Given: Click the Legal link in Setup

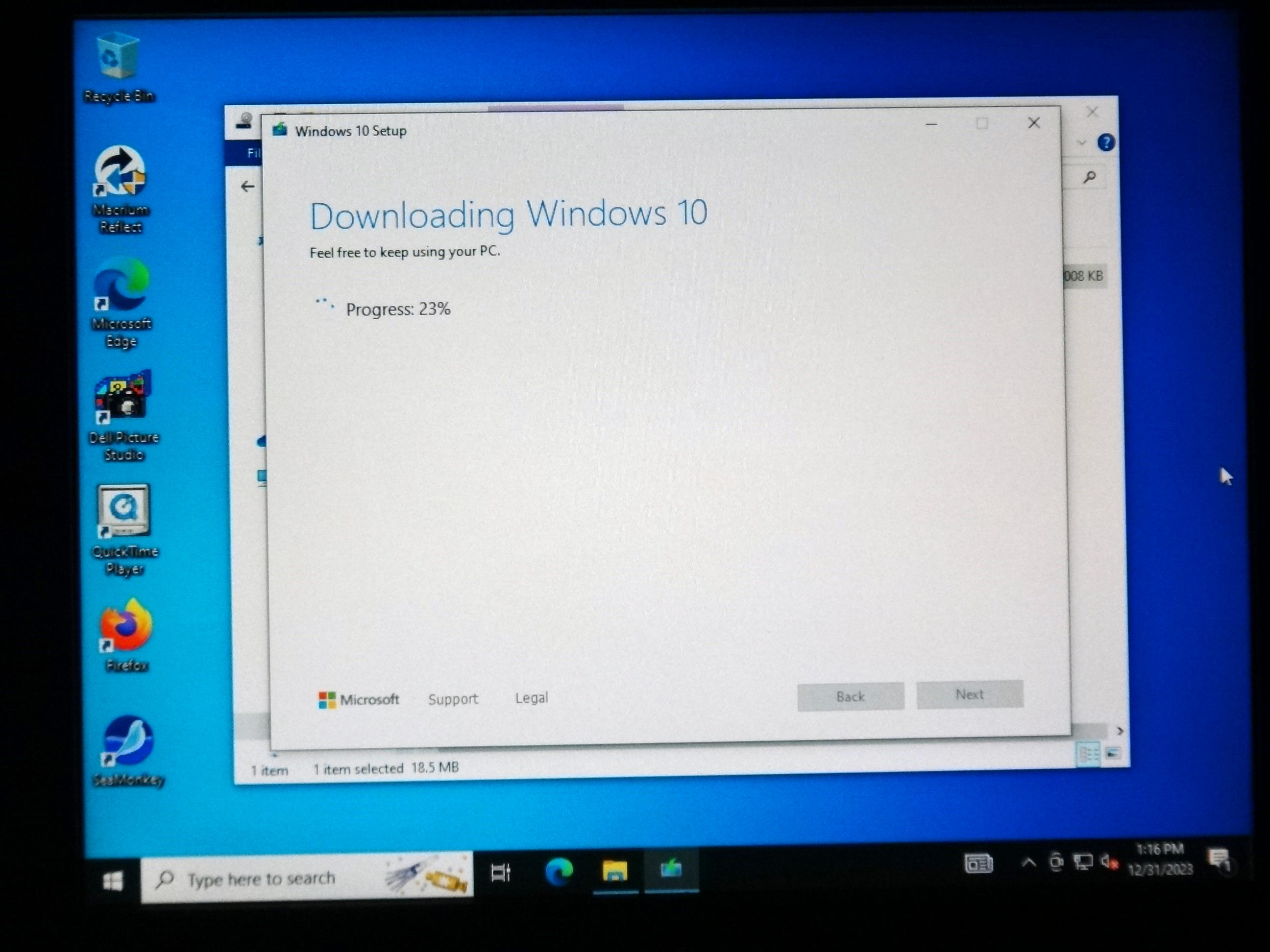Looking at the screenshot, I should coord(532,698).
